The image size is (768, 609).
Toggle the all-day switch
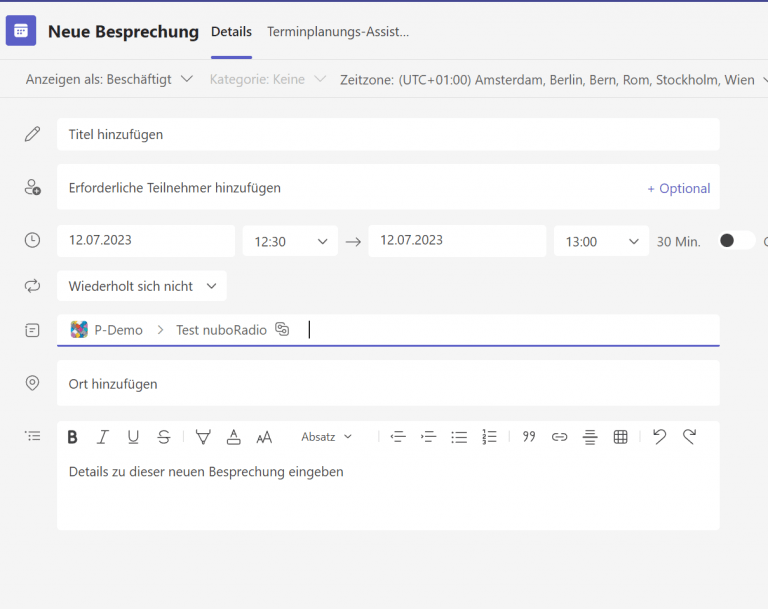[x=737, y=240]
